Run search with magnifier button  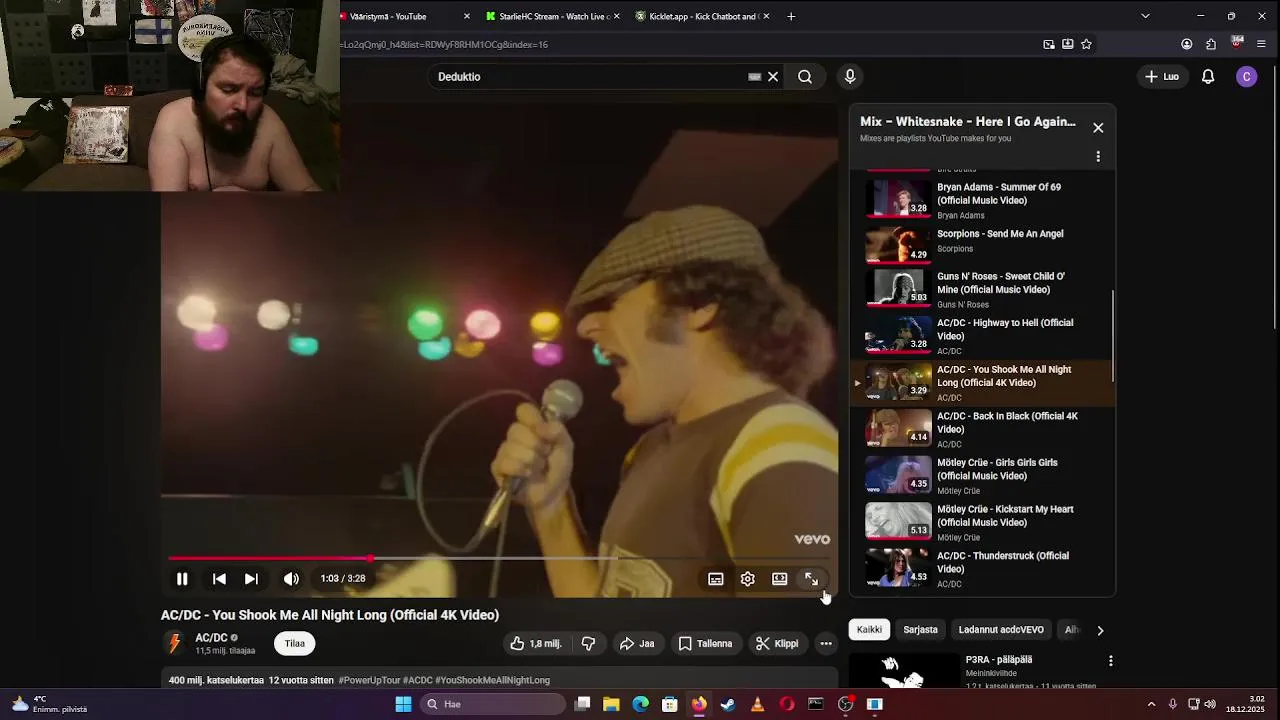click(805, 77)
